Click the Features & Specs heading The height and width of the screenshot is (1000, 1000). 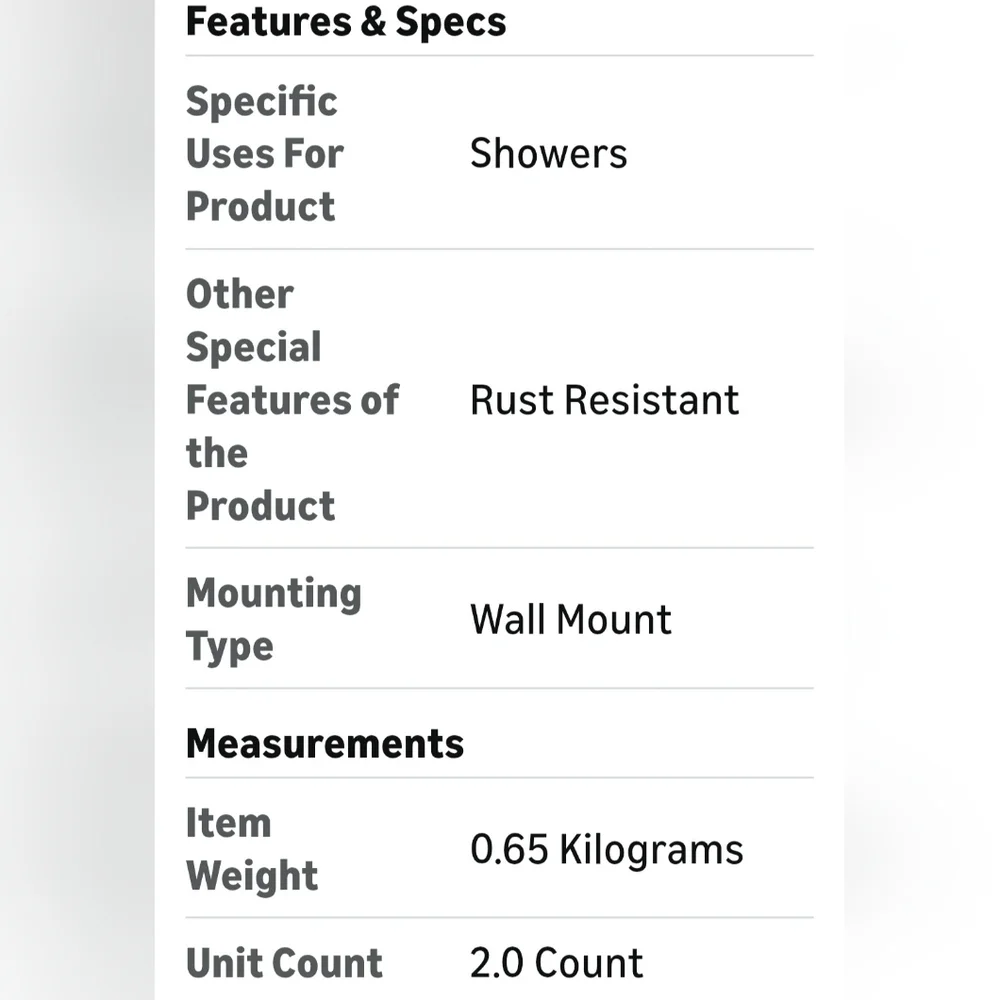coord(346,22)
